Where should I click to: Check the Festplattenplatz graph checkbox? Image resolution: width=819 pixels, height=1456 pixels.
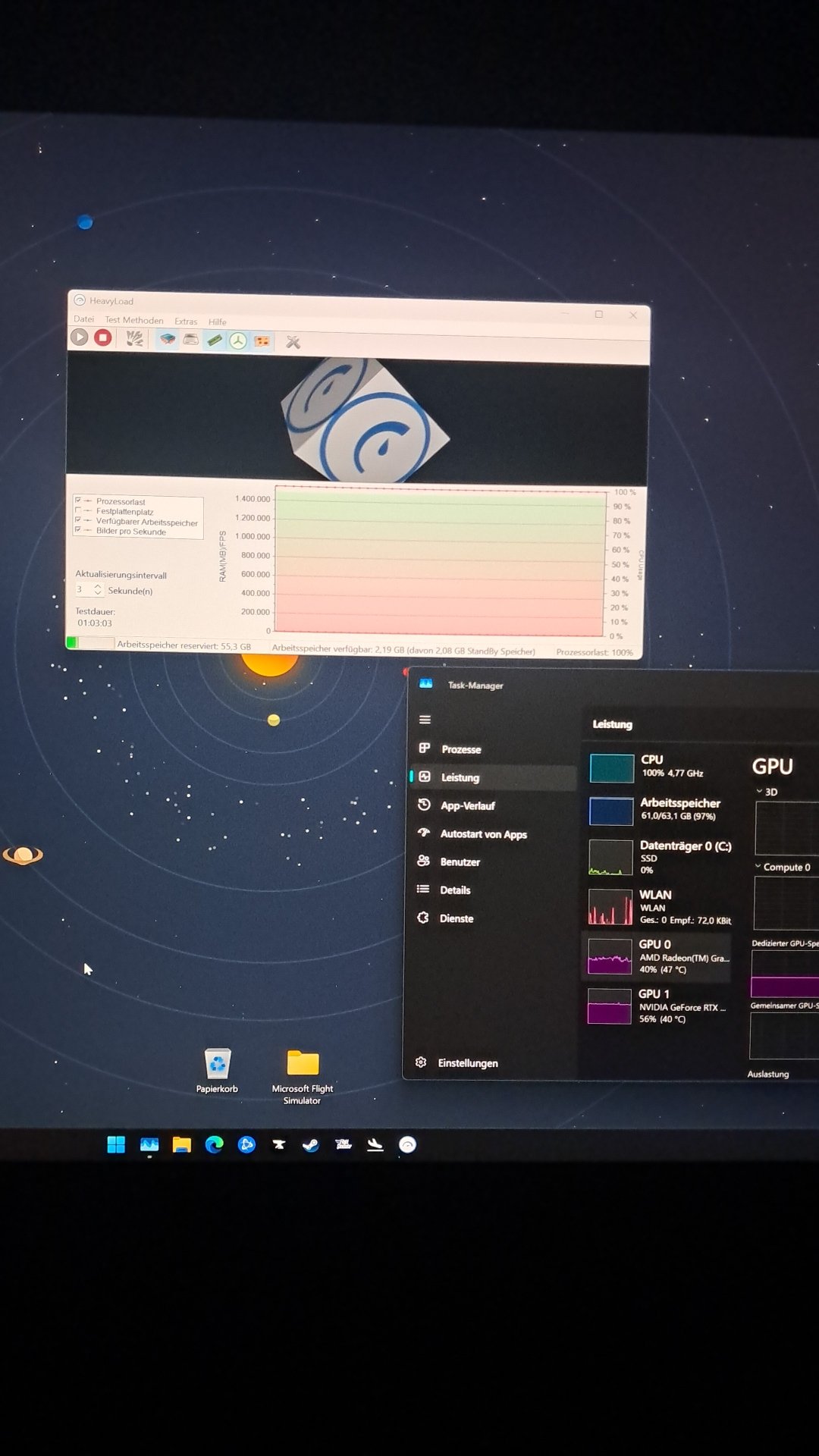pyautogui.click(x=78, y=510)
